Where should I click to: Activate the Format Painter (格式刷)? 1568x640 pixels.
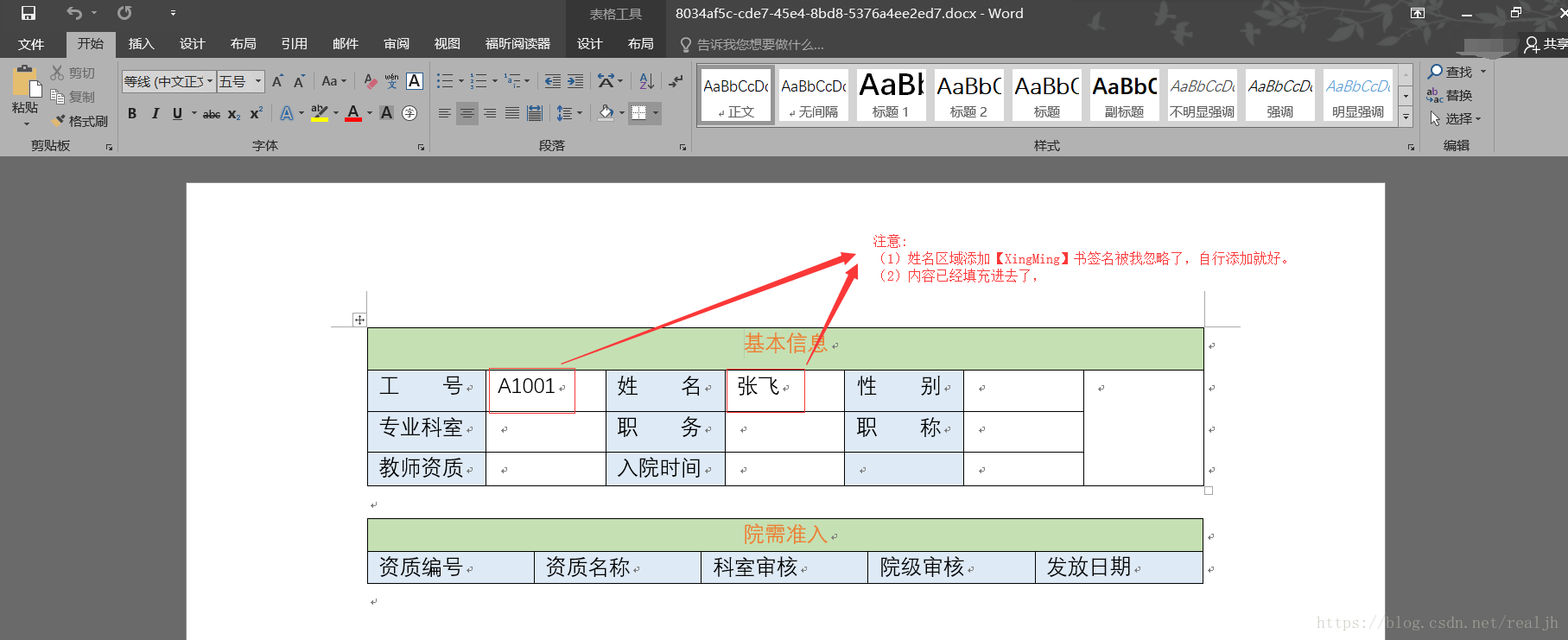click(x=80, y=121)
